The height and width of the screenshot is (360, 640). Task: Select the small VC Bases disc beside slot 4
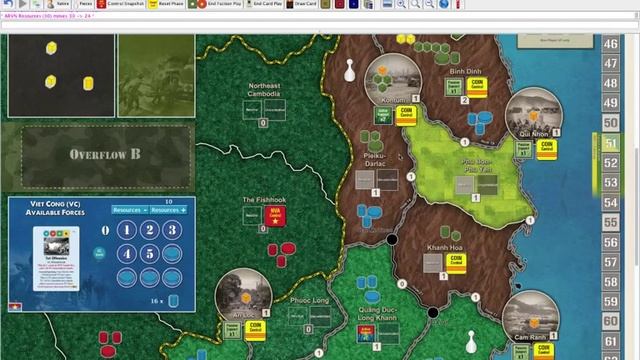(99, 253)
